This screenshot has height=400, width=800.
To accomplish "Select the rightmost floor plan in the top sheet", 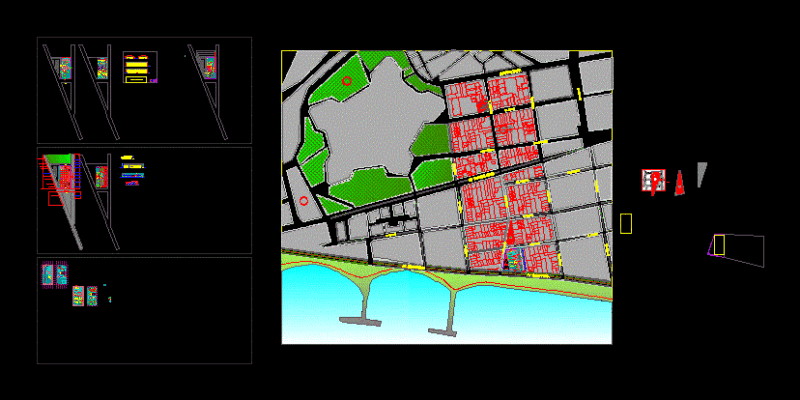I will click(x=211, y=68).
